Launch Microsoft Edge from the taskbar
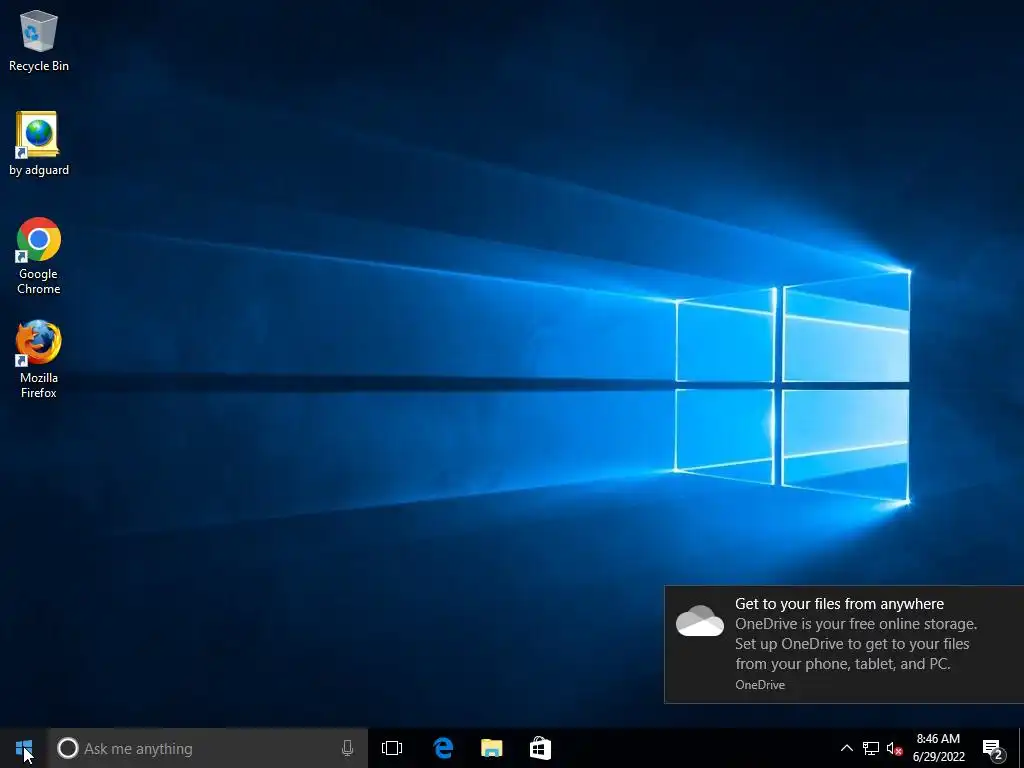Screen dimensions: 1024x768 coord(443,748)
